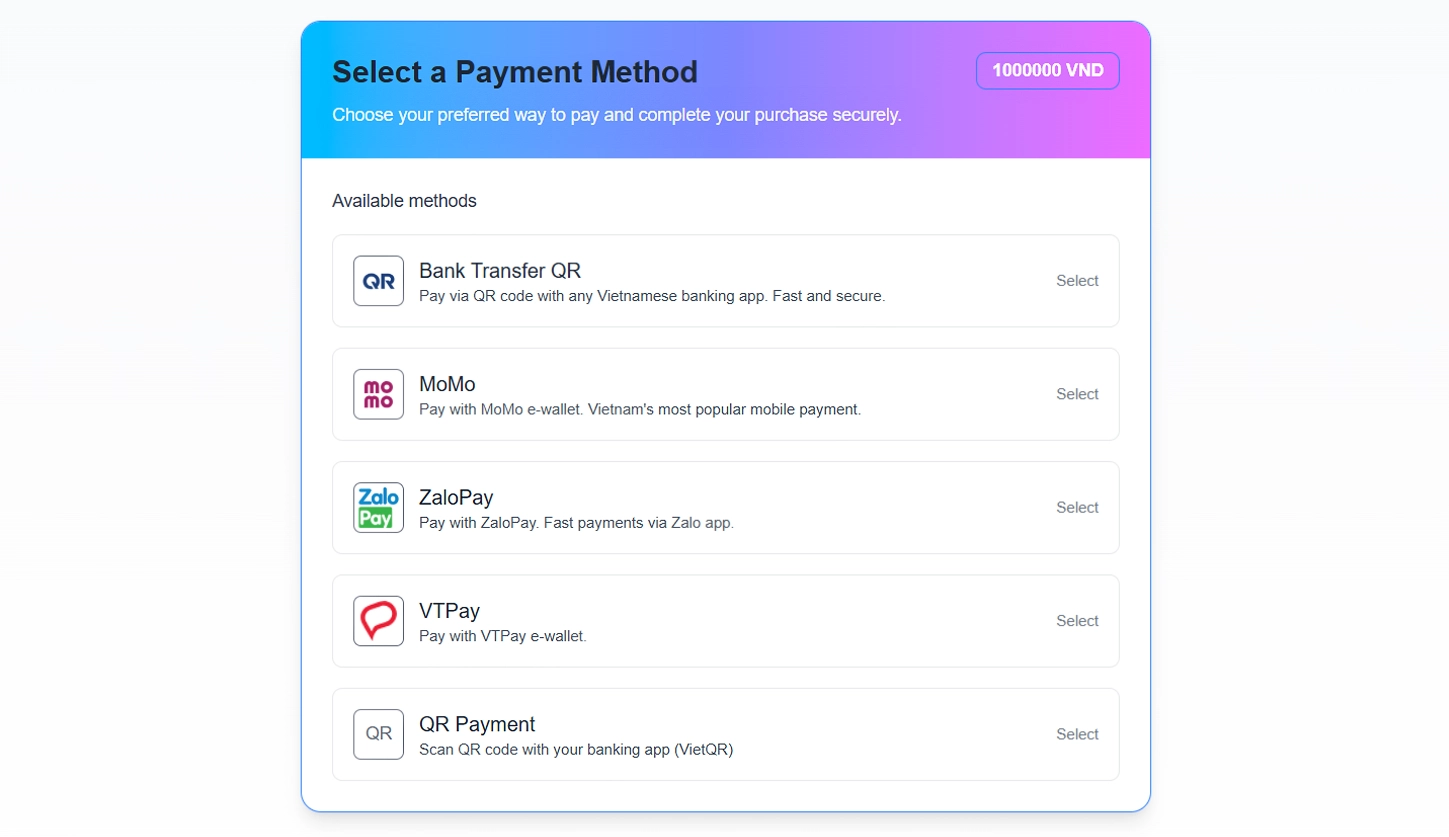Choose Select on the MoMo row

point(1077,394)
